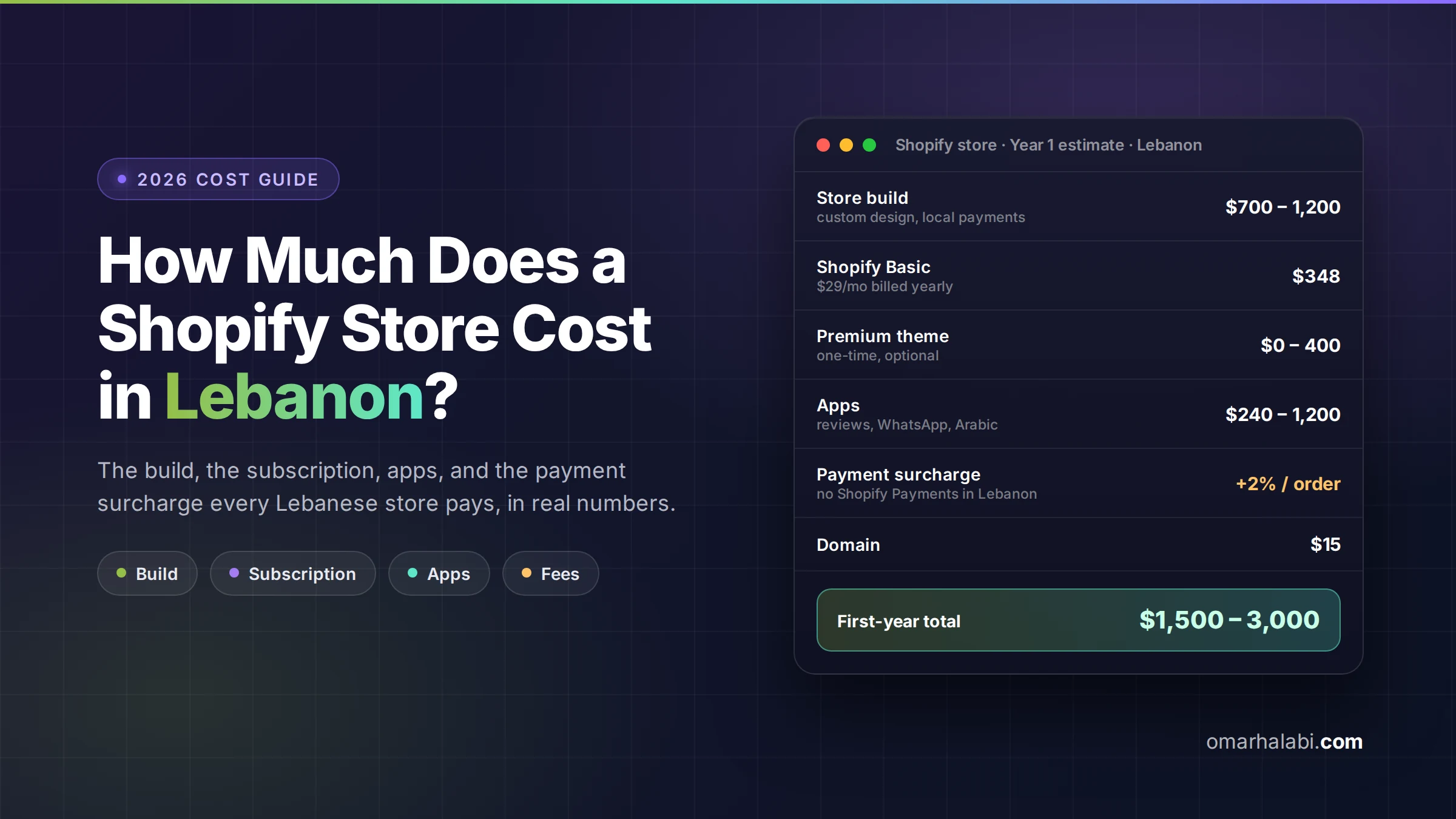Image resolution: width=1456 pixels, height=819 pixels.
Task: Click the $700 – 1,200 value
Action: click(1282, 207)
